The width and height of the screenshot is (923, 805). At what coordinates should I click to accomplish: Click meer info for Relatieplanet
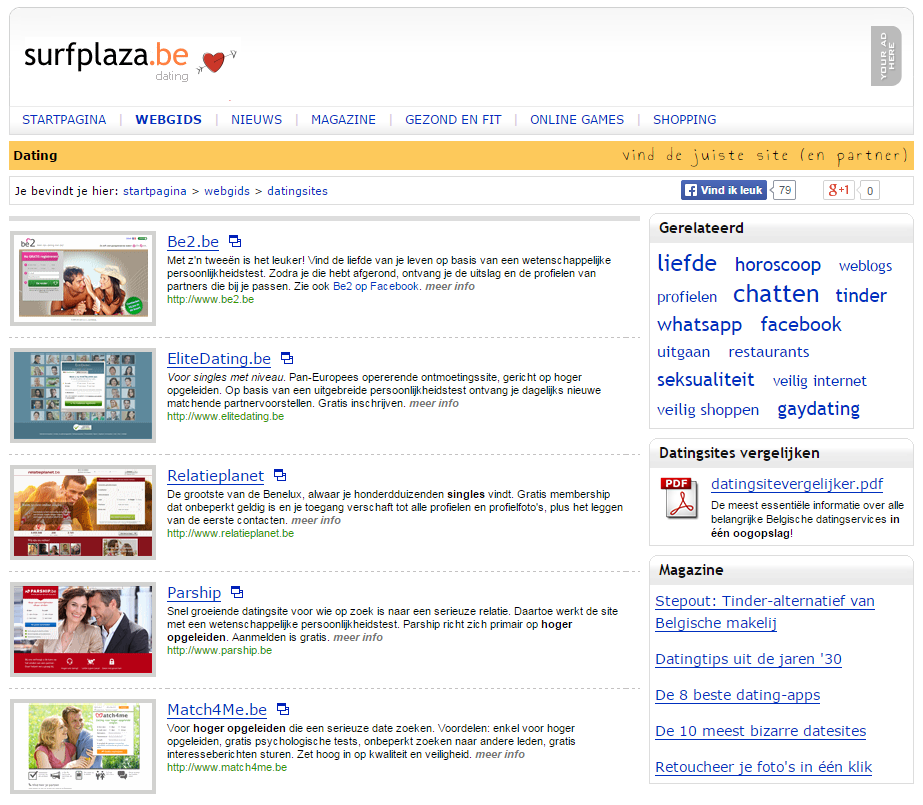coord(316,521)
